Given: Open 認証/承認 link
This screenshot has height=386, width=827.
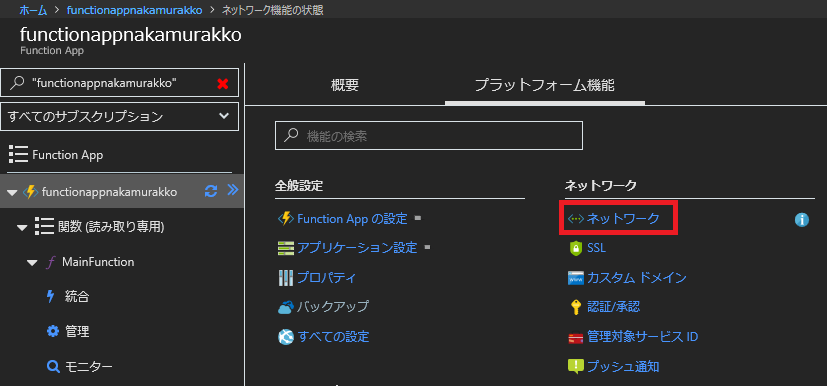Looking at the screenshot, I should tap(613, 307).
